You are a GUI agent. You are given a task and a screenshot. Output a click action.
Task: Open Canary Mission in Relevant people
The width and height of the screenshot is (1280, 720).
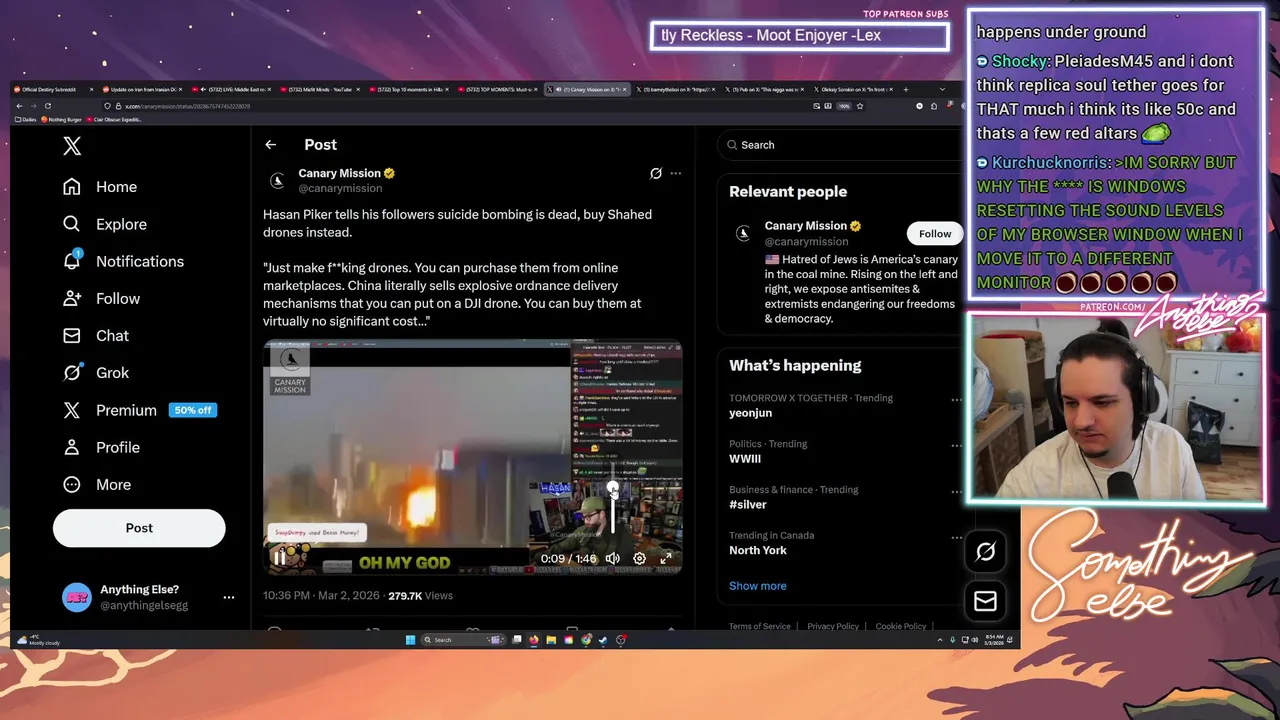tap(806, 226)
